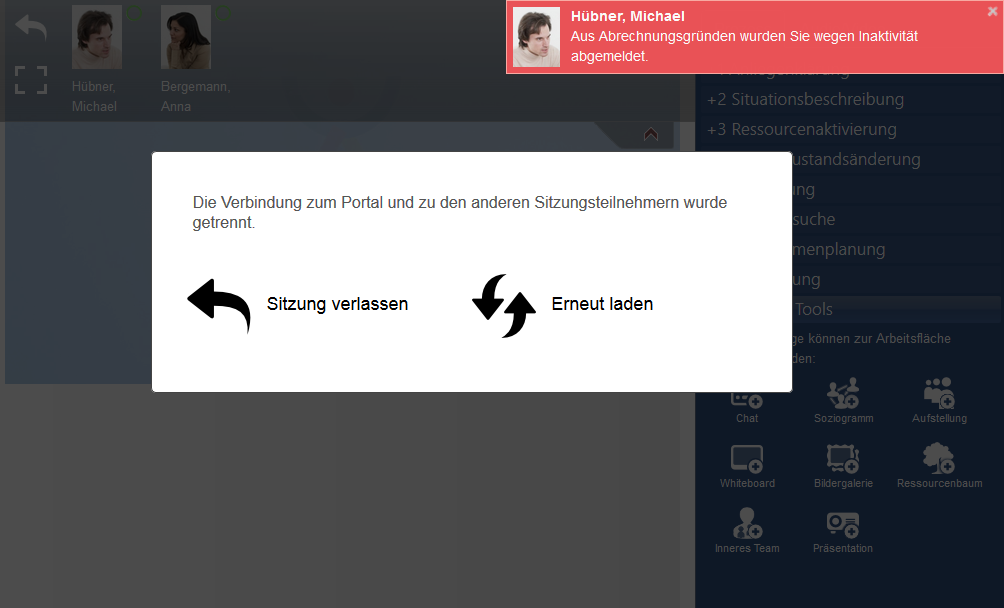Click the back arrow icon beside the participant photos

(31, 28)
